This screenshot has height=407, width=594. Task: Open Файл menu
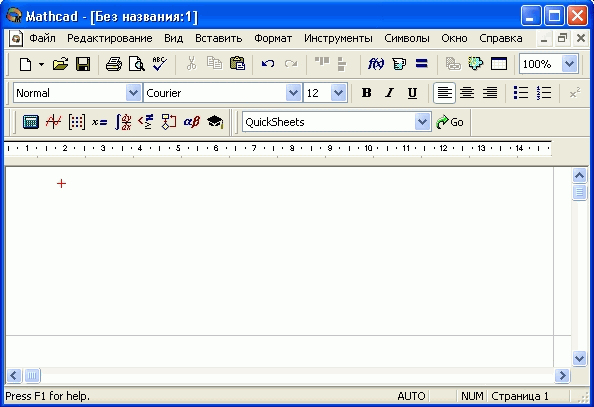42,38
